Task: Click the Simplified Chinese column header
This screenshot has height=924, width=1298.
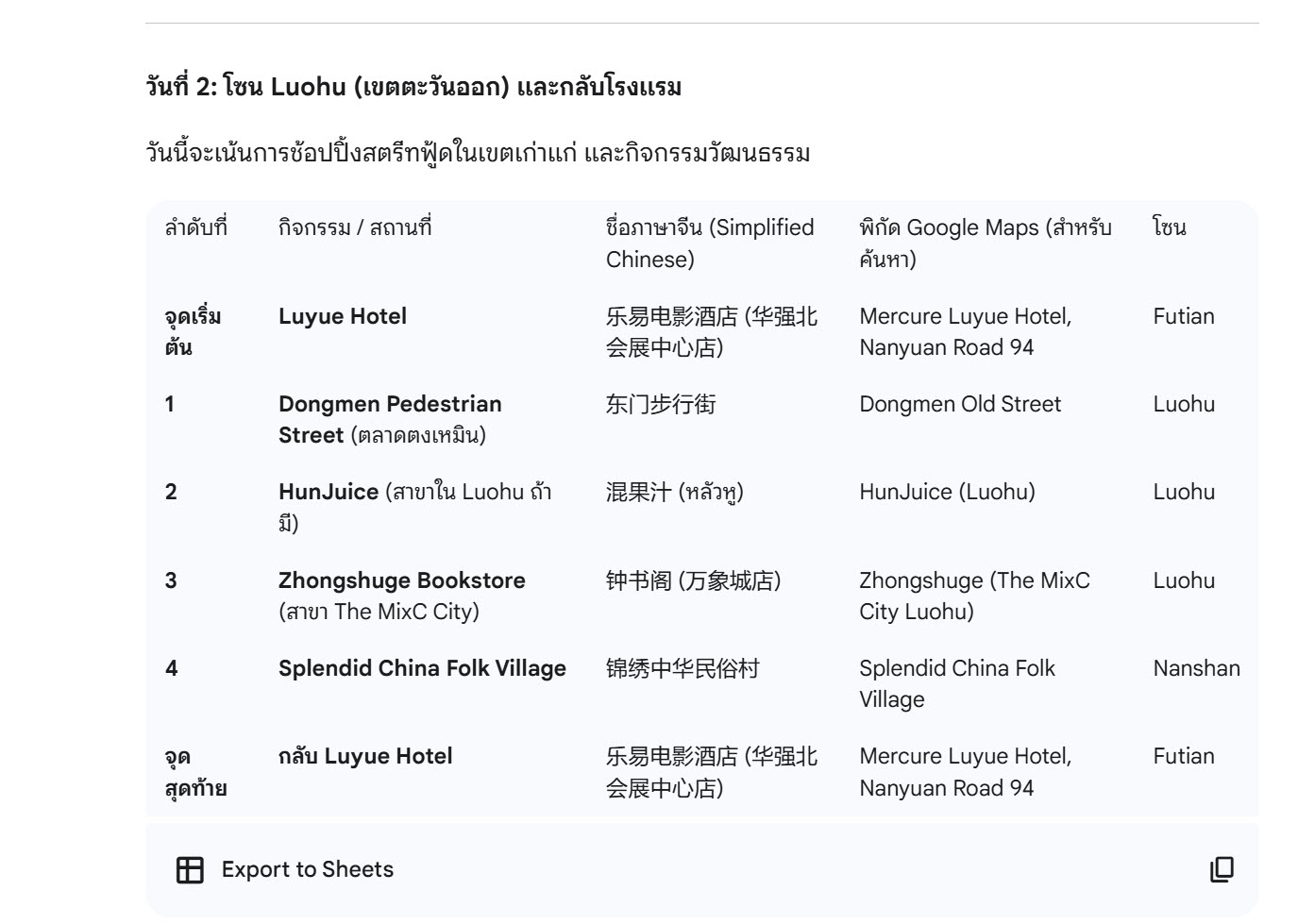Action: 710,243
